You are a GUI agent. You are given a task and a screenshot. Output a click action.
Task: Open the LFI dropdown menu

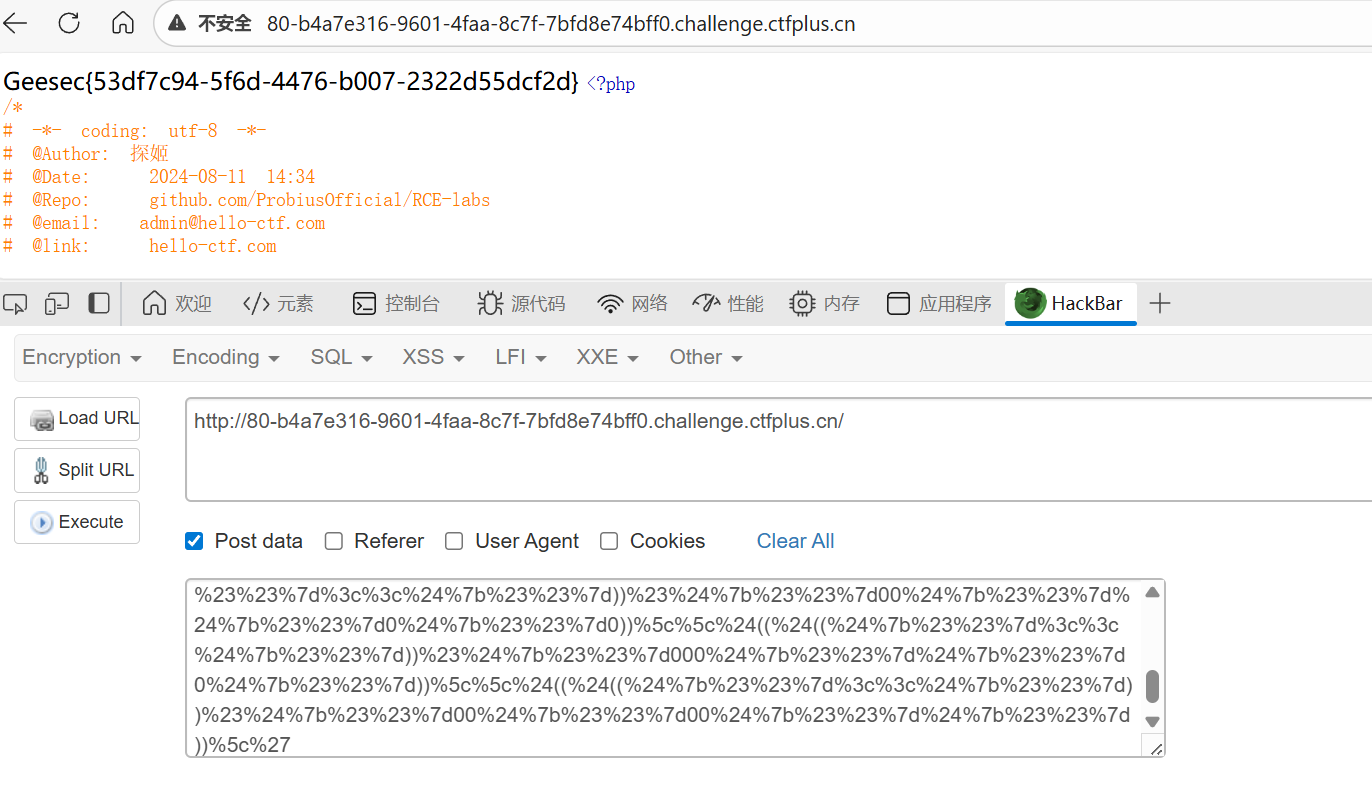pyautogui.click(x=520, y=357)
